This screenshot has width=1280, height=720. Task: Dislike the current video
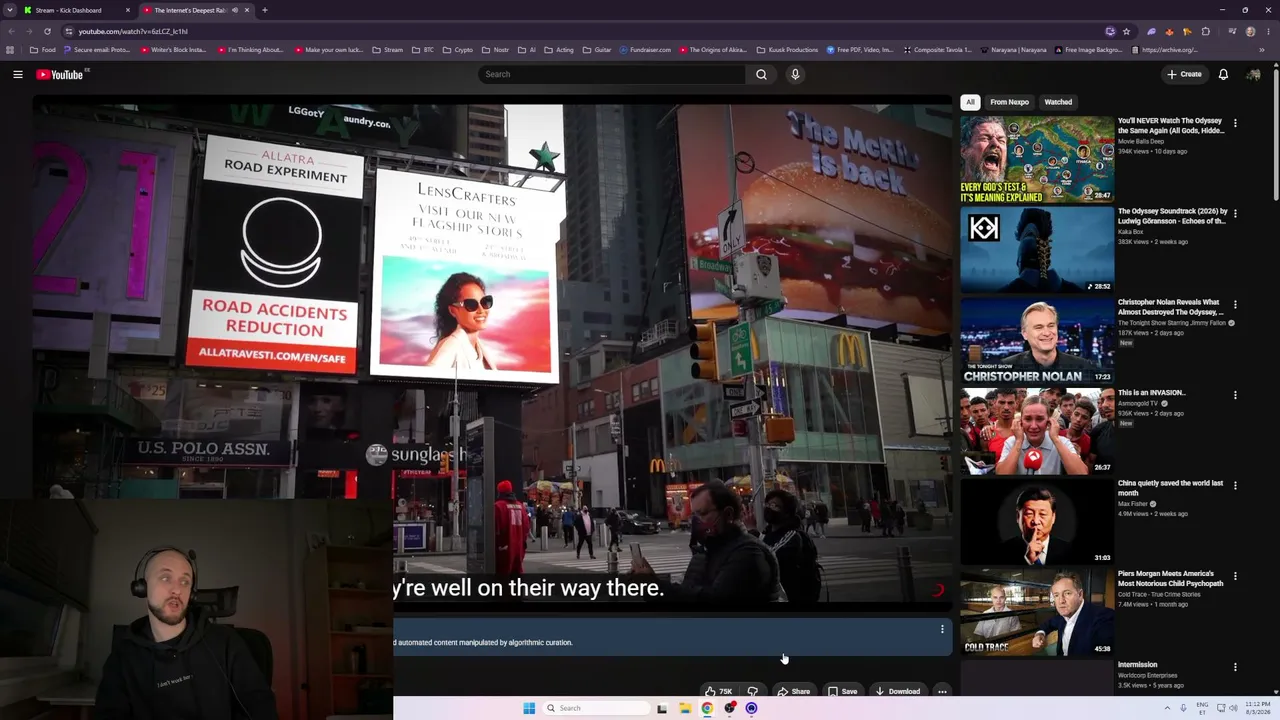point(753,691)
